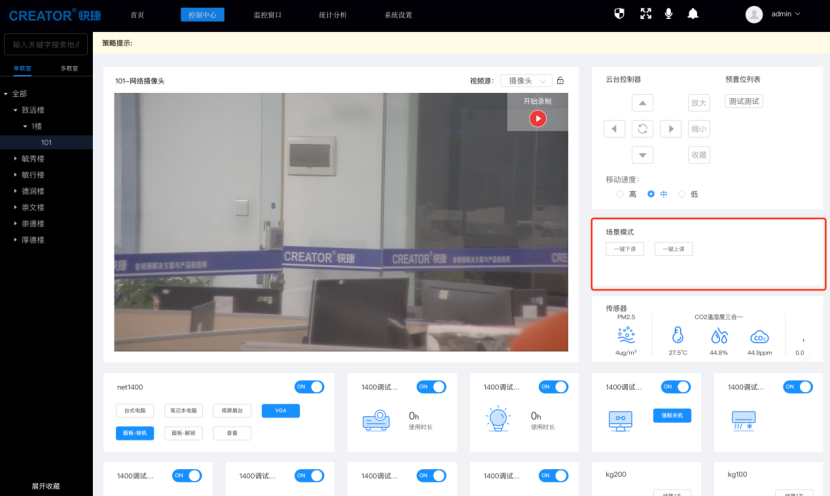Screen dimensions: 830x496
Task: Click the classroom search input field
Action: tap(46, 45)
